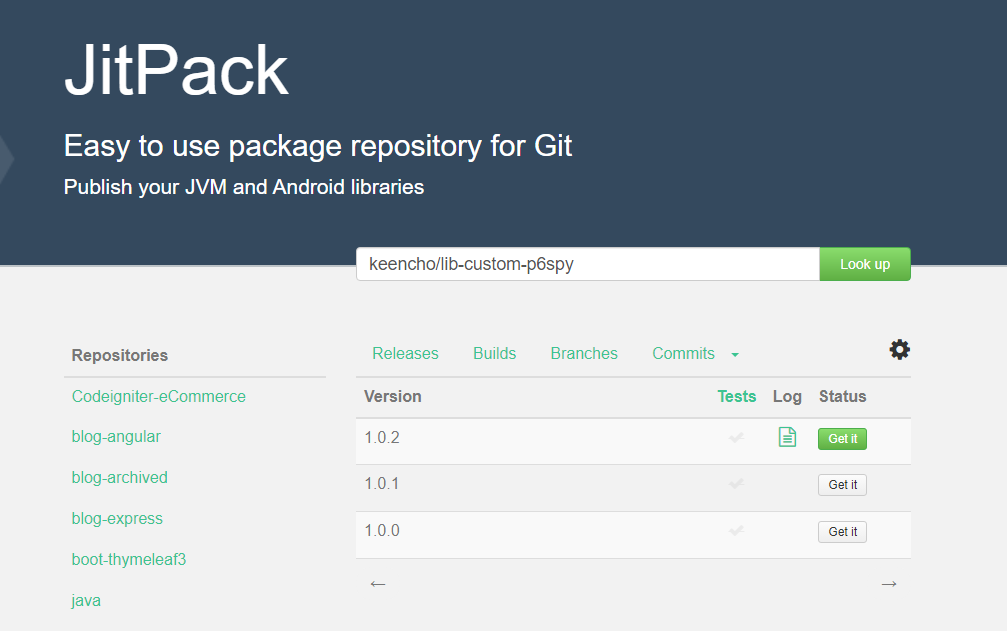Viewport: 1007px width, 631px height.
Task: Go to the next page with the right arrow
Action: 889,583
